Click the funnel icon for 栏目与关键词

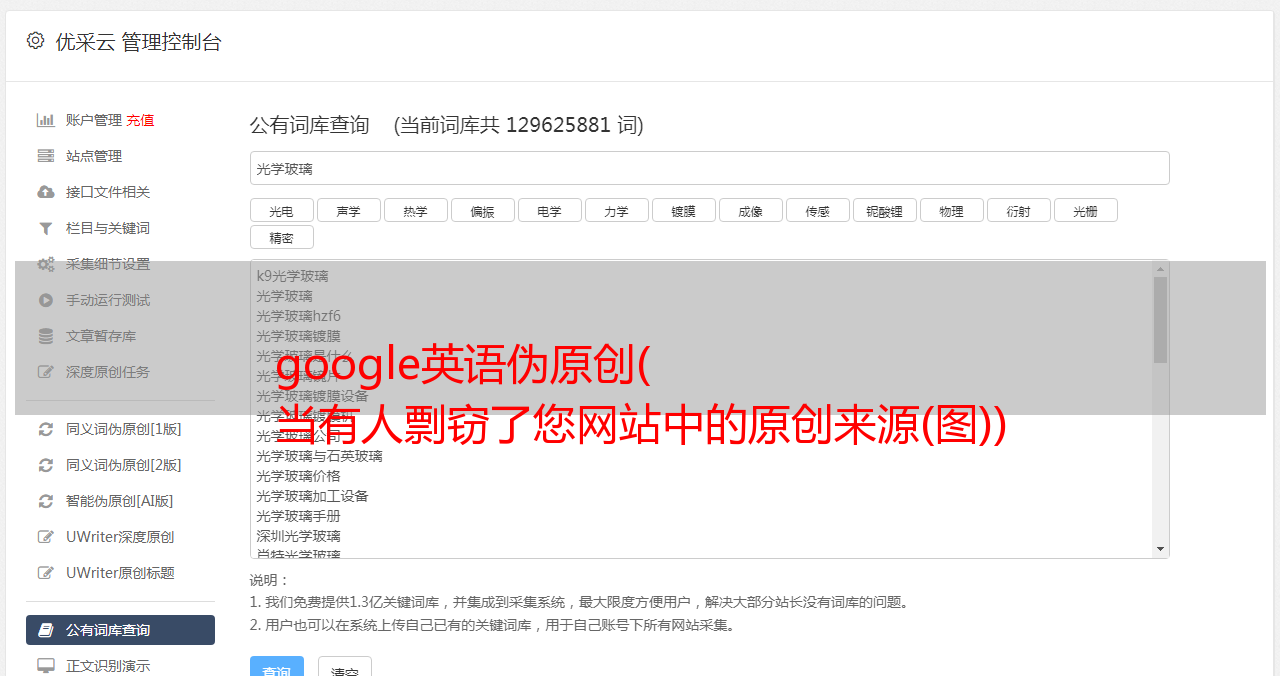[x=46, y=228]
